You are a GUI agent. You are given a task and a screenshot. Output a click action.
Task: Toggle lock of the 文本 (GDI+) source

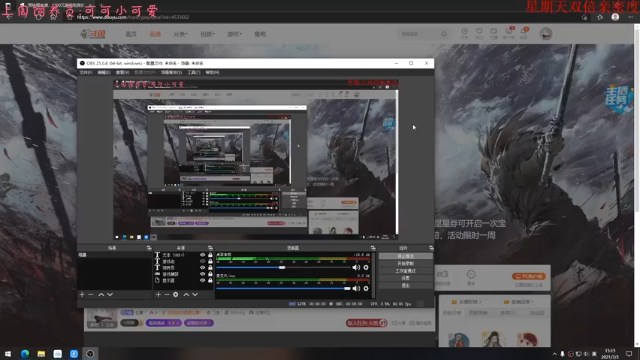tap(210, 255)
